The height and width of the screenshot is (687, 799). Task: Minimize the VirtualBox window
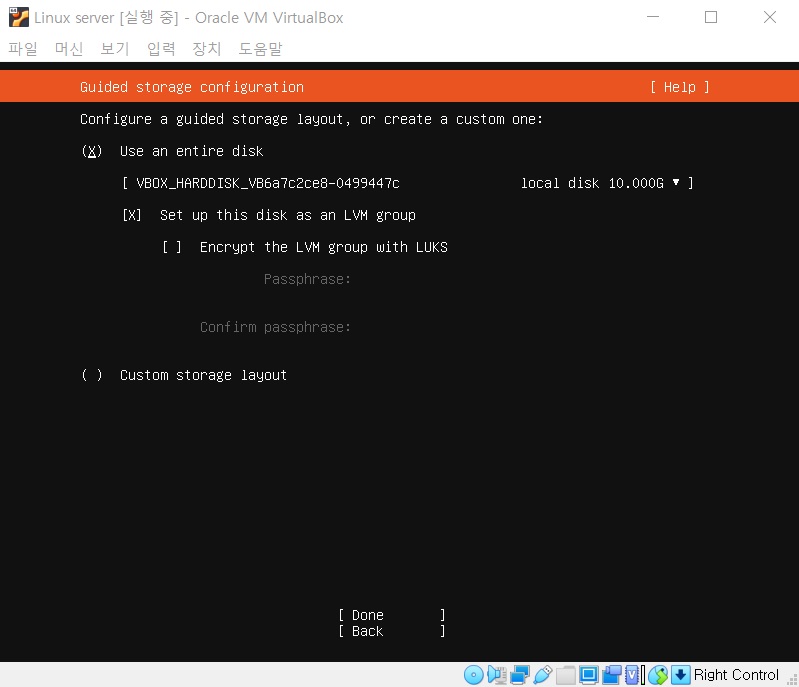click(x=653, y=17)
